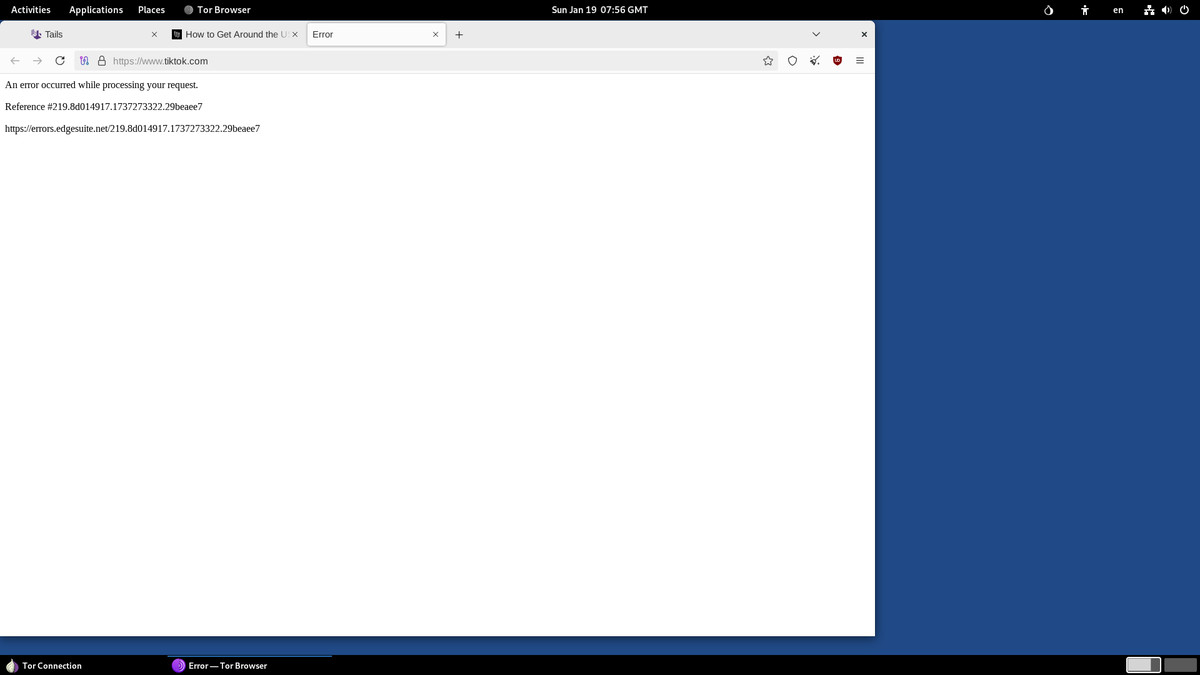Viewport: 1200px width, 675px height.
Task: Open the Tor circuit display icon
Action: [x=85, y=61]
